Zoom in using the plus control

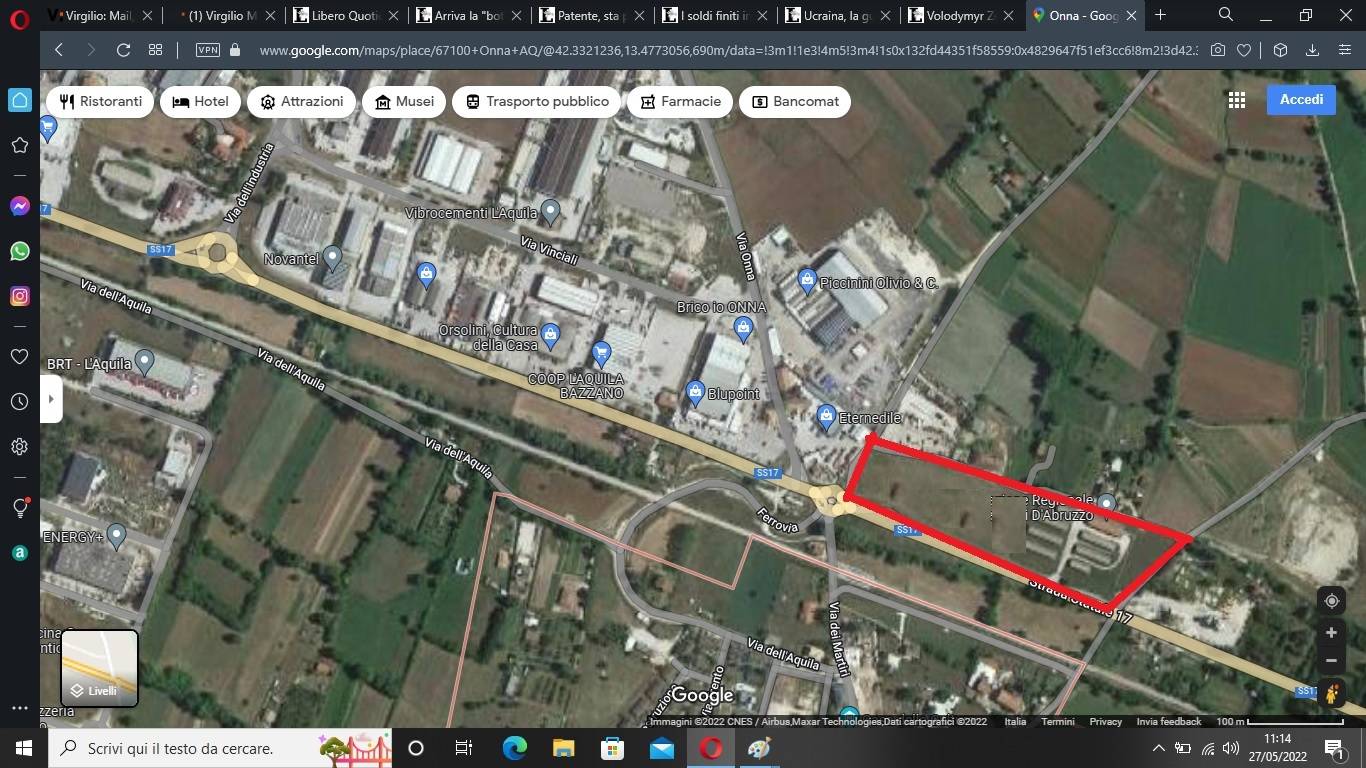click(x=1332, y=632)
